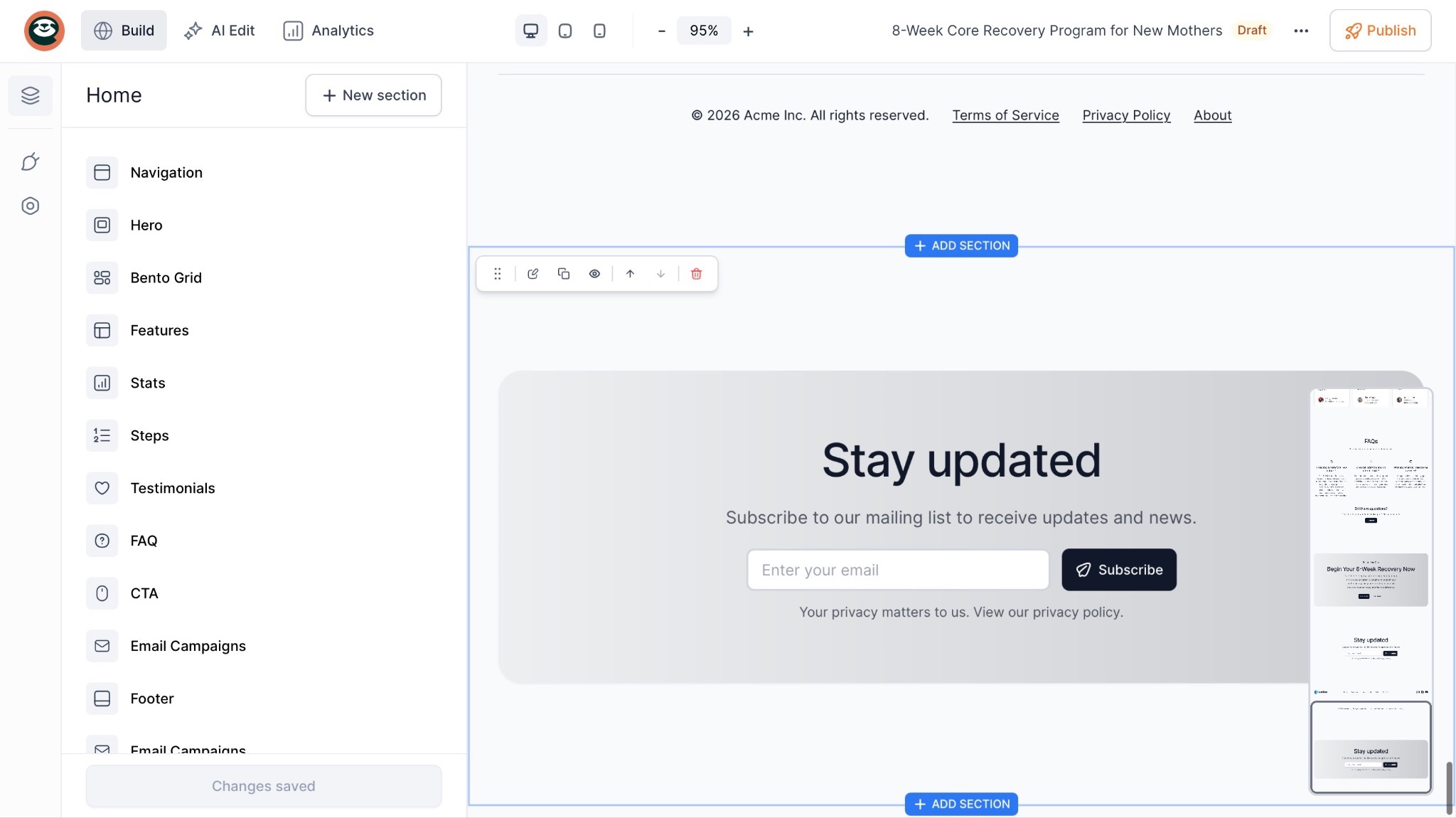Image resolution: width=1456 pixels, height=818 pixels.
Task: Open the three-dots more options menu
Action: (1301, 31)
